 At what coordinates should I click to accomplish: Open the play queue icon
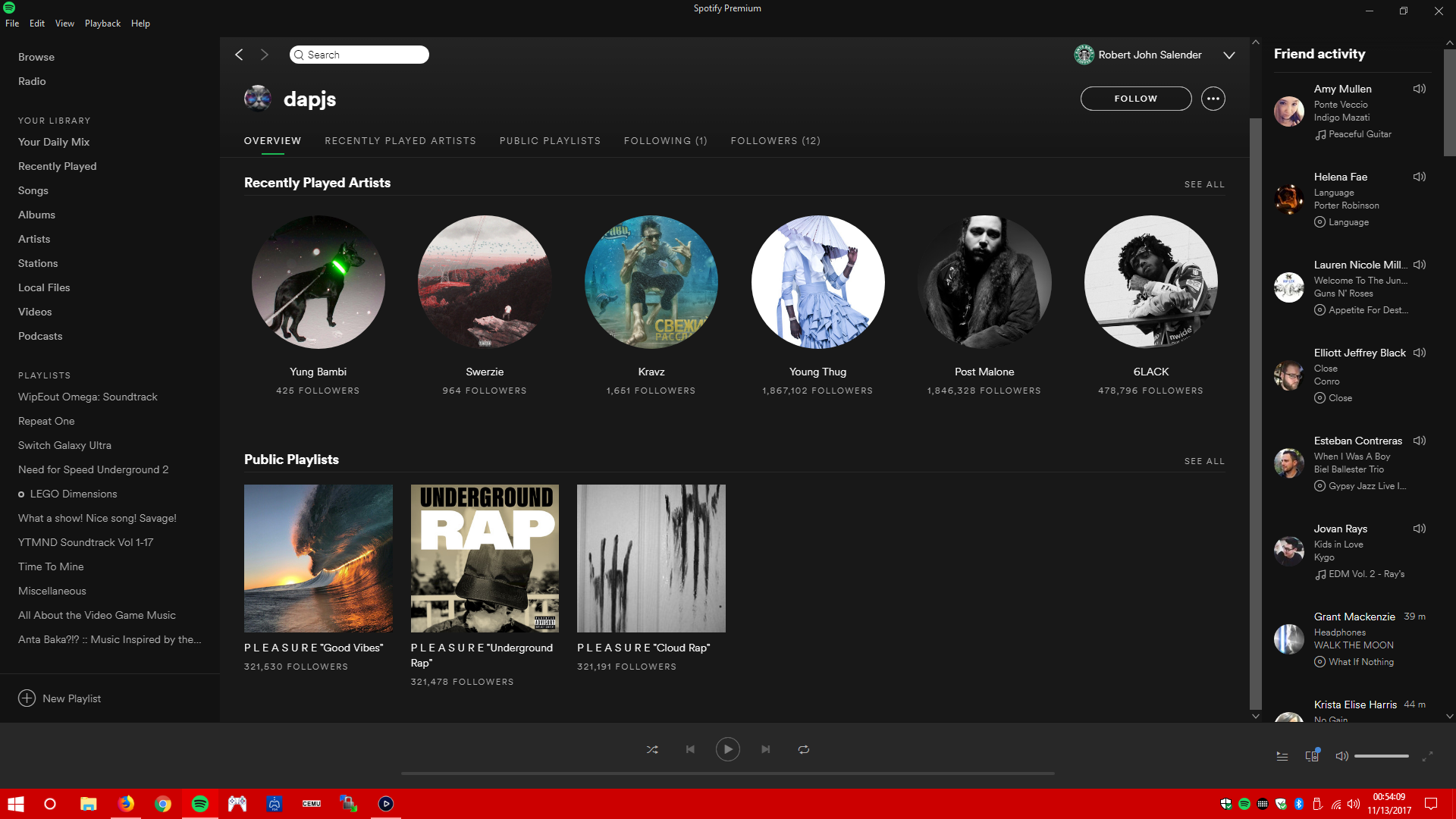(x=1282, y=756)
